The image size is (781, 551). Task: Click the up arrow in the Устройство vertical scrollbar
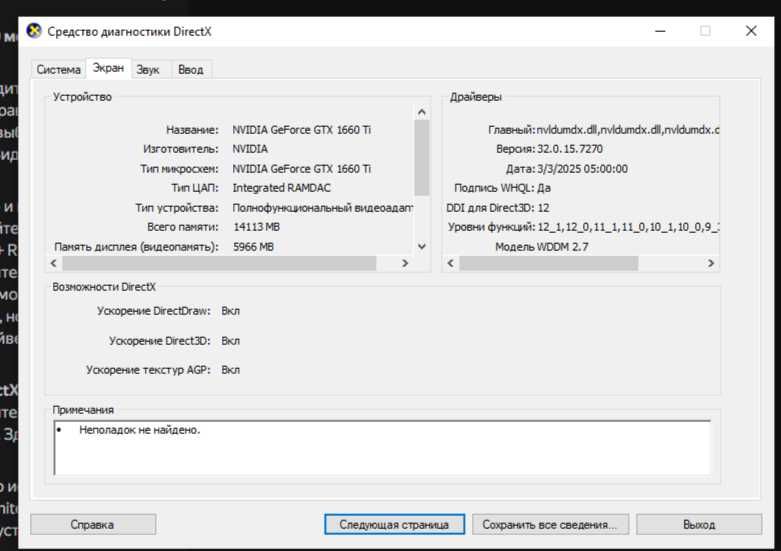click(422, 112)
